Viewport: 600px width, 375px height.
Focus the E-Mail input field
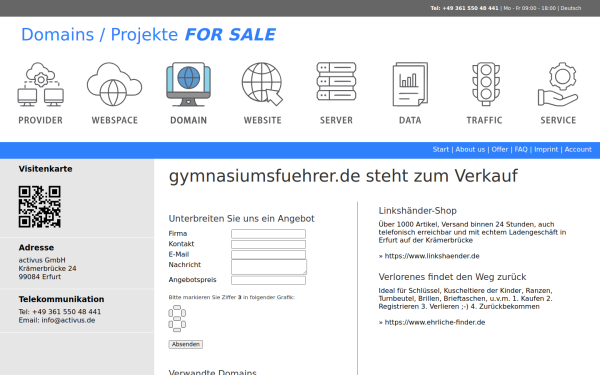[x=268, y=254]
